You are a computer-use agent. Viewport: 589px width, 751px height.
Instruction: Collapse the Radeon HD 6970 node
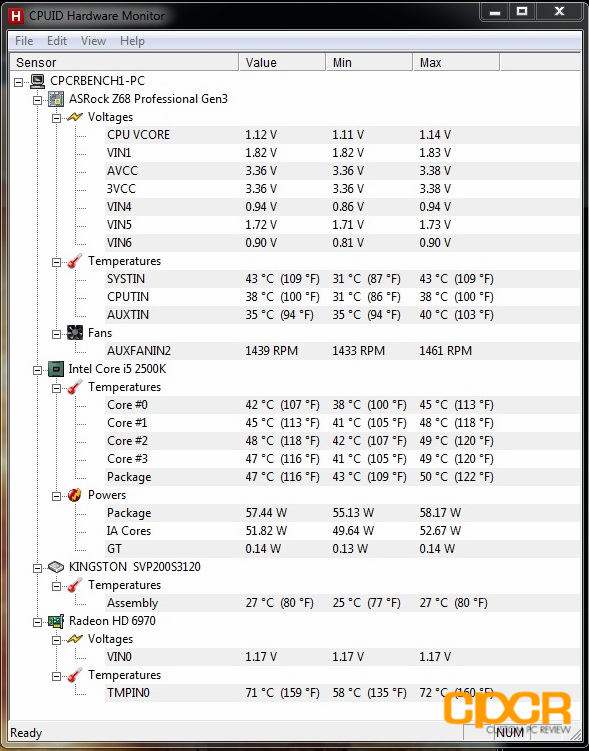[x=37, y=622]
